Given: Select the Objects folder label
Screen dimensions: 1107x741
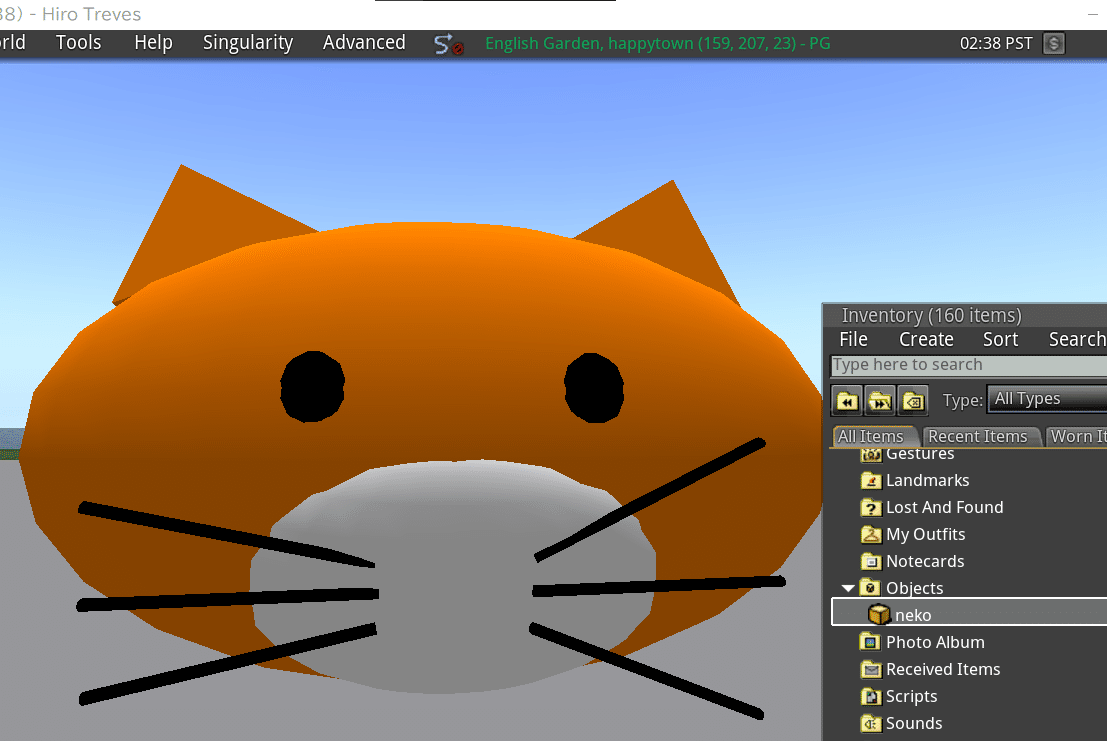Looking at the screenshot, I should coord(914,588).
